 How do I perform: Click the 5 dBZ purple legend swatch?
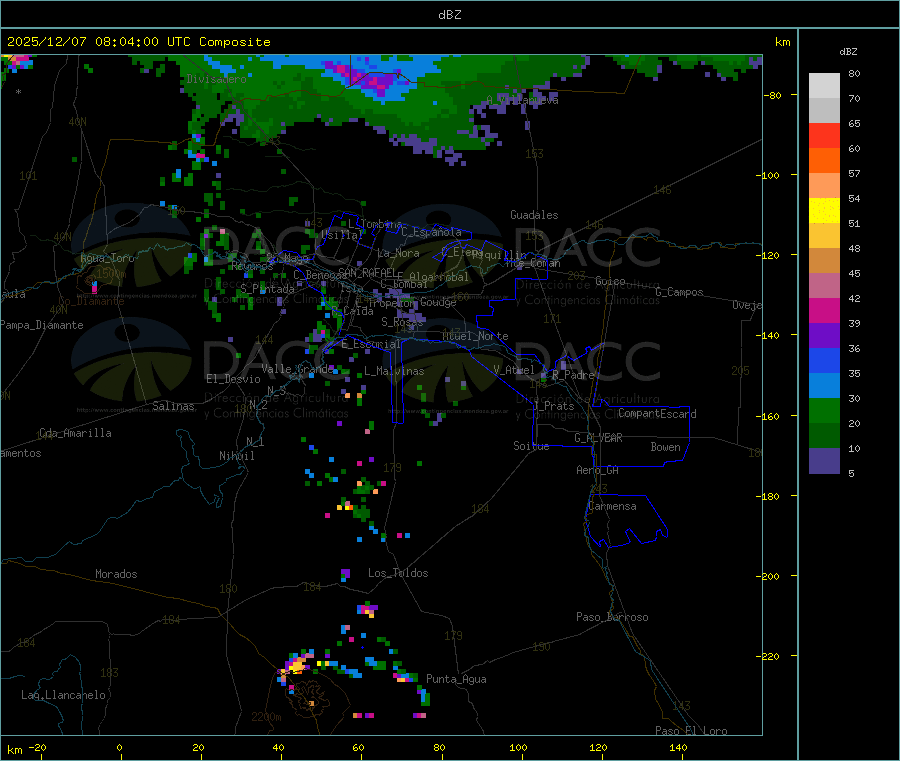coord(824,461)
